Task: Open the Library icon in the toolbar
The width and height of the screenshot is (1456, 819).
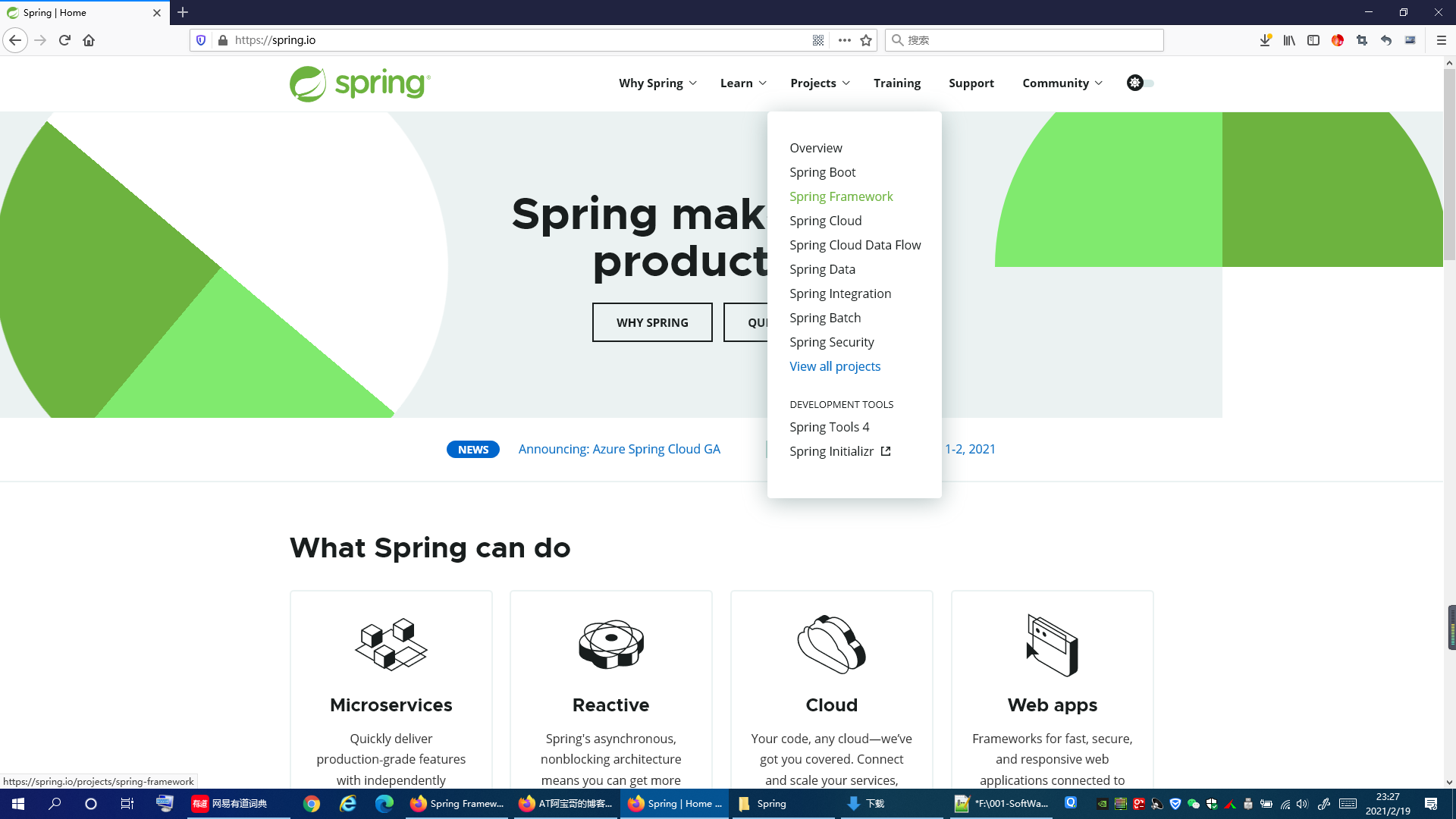Action: pyautogui.click(x=1288, y=39)
